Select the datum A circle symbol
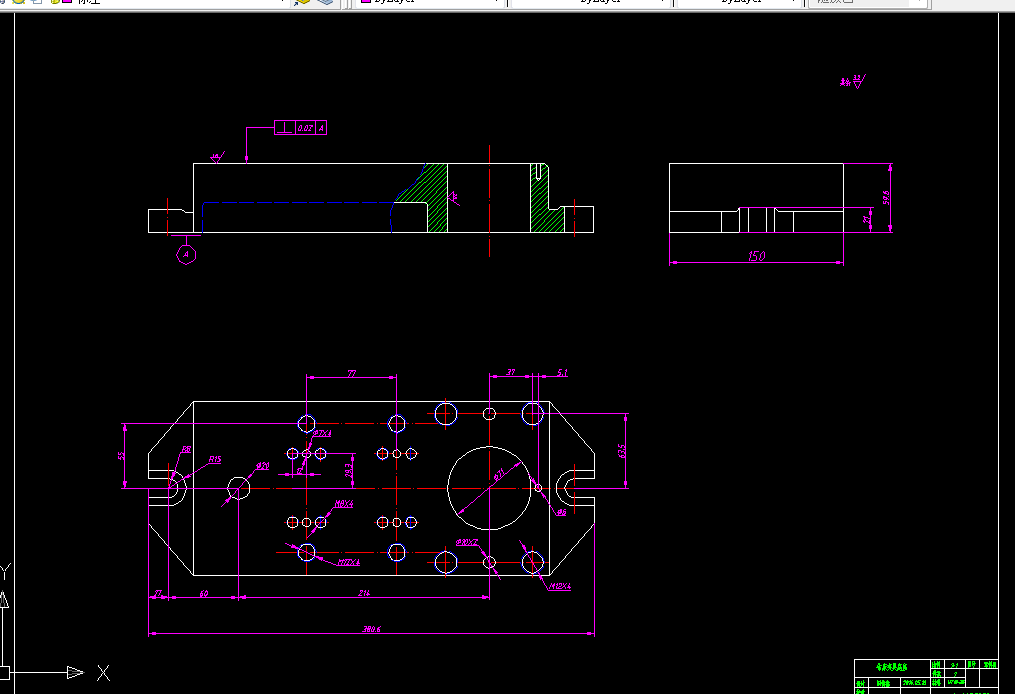The height and width of the screenshot is (694, 1015). click(x=186, y=254)
